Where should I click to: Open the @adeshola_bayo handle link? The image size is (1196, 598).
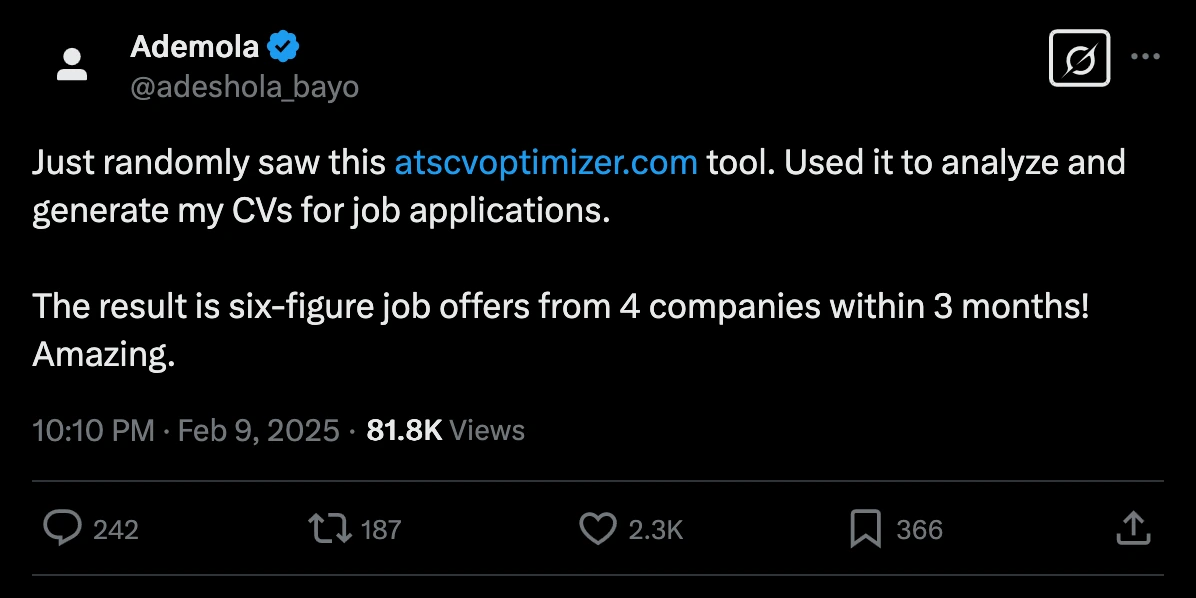point(244,88)
